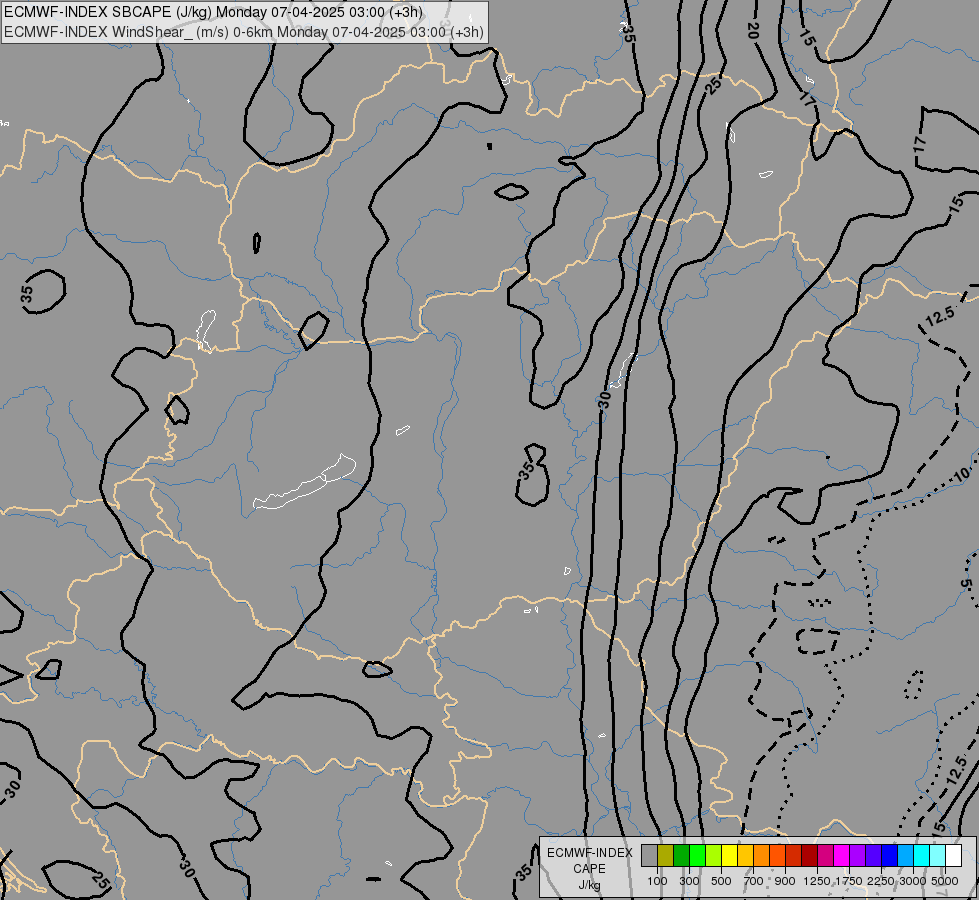Viewport: 979px width, 900px height.
Task: Click the J/kg unit label in legend
Action: [589, 885]
